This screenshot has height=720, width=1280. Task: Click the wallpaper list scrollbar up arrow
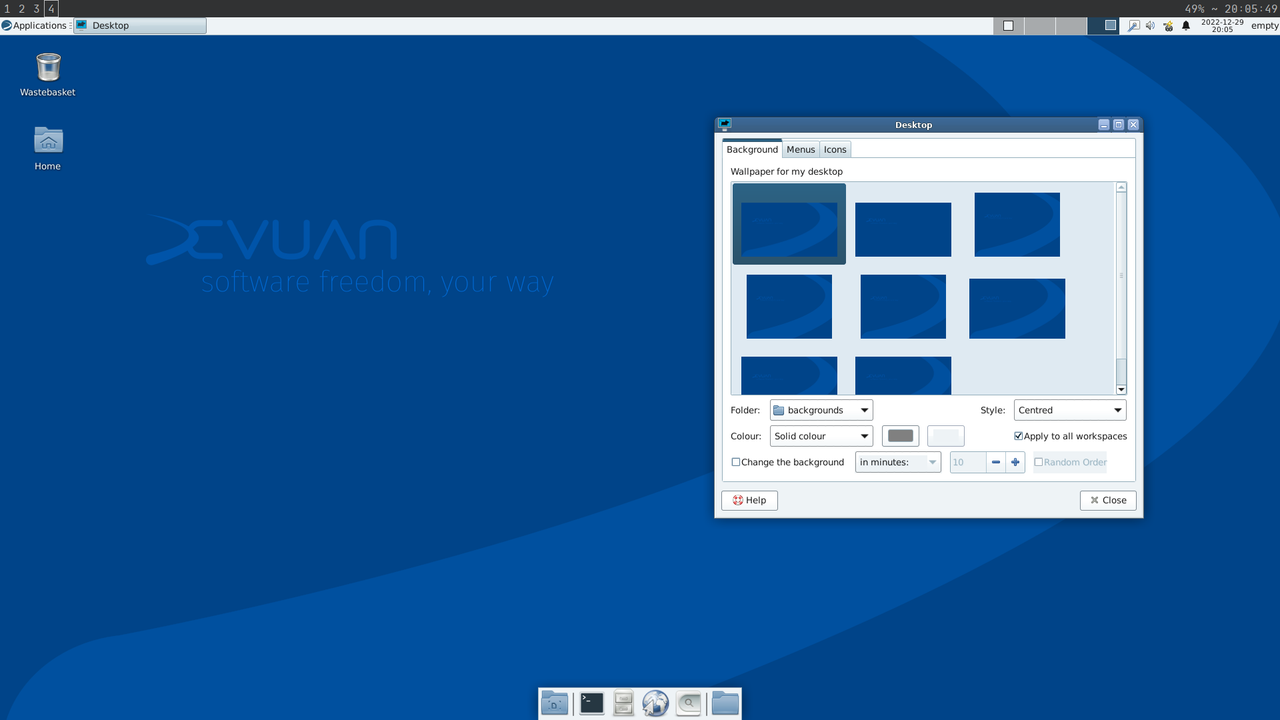(x=1121, y=188)
